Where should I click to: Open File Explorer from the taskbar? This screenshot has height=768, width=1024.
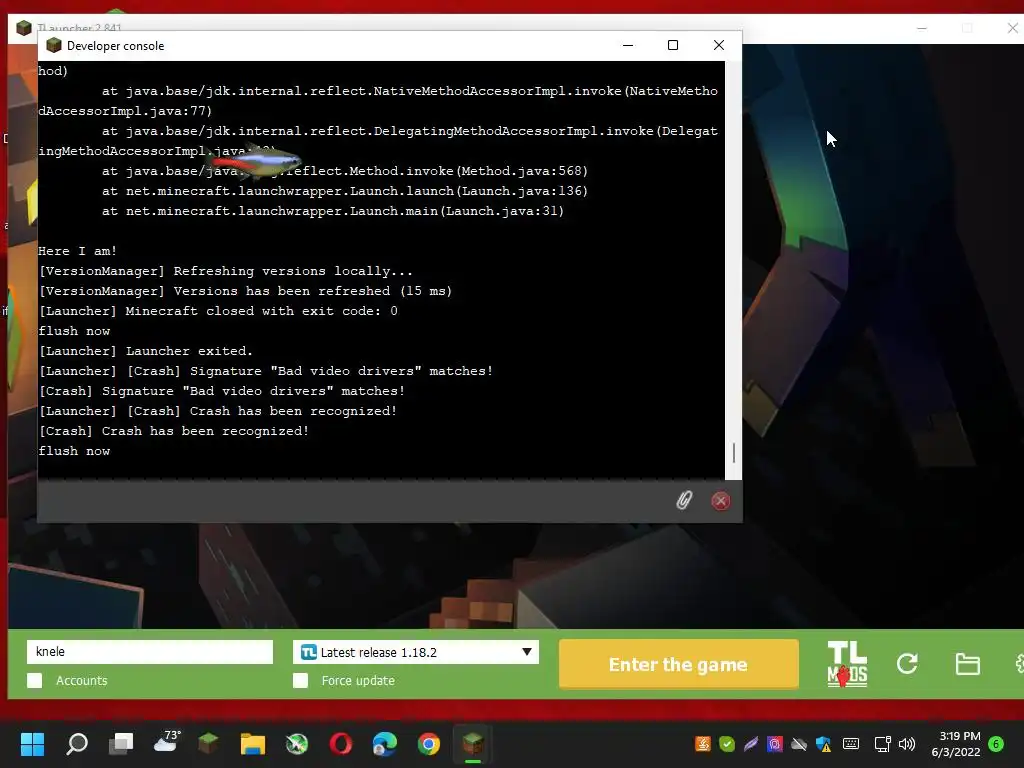point(253,744)
